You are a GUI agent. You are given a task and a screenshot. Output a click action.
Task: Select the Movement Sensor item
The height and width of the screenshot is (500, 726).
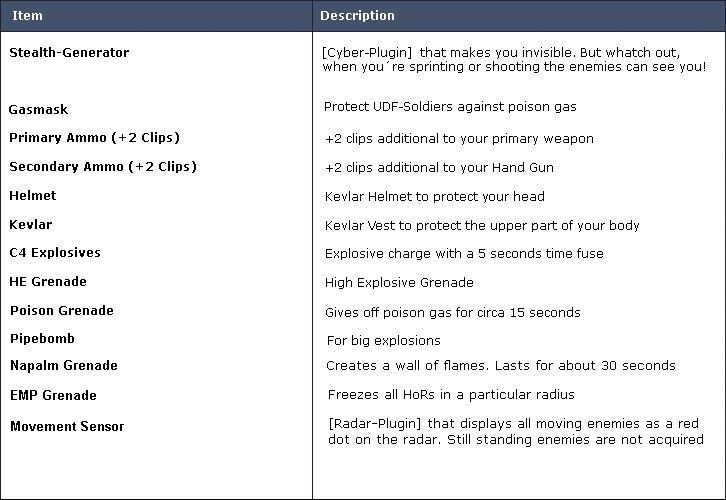coord(67,426)
